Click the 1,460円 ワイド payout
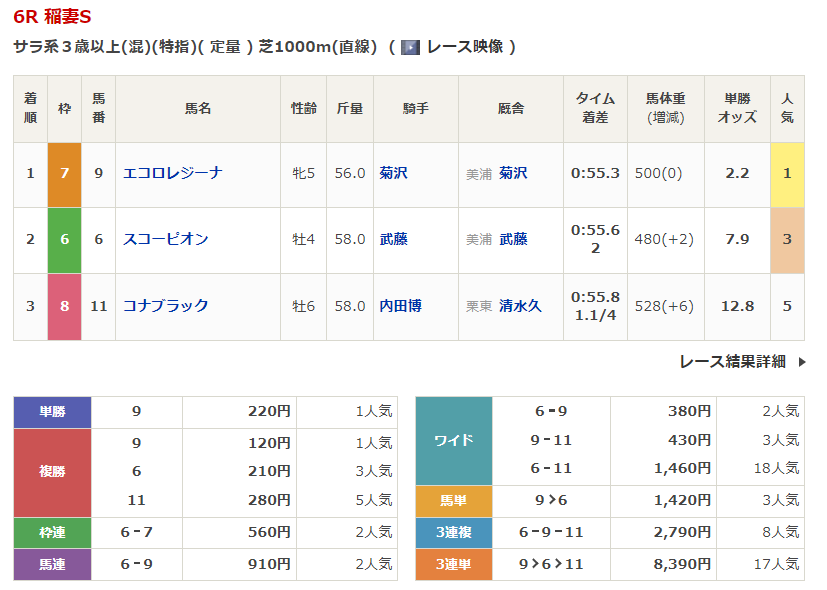The width and height of the screenshot is (827, 590). coord(682,468)
